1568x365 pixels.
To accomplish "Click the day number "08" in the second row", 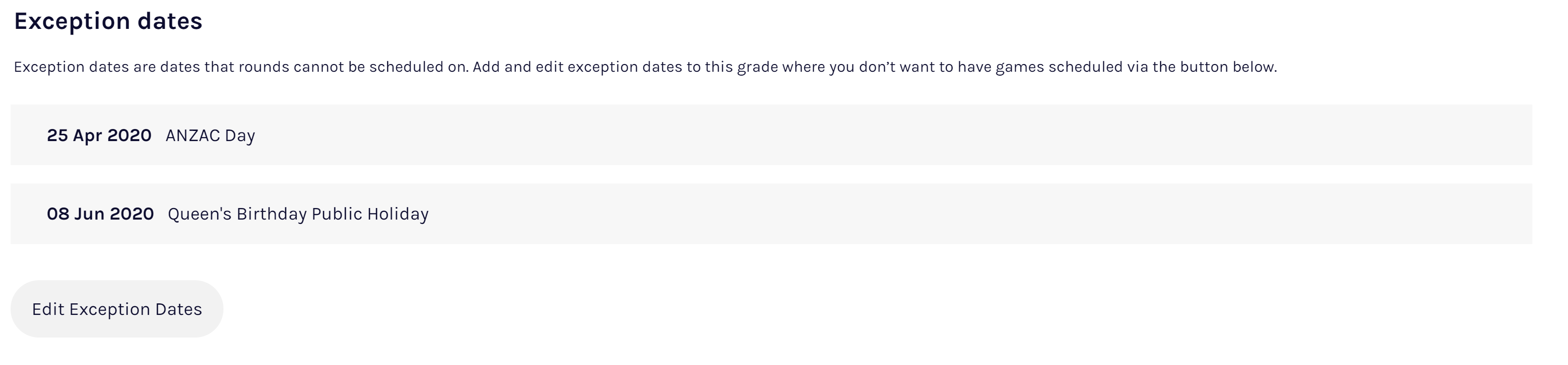I will (58, 214).
